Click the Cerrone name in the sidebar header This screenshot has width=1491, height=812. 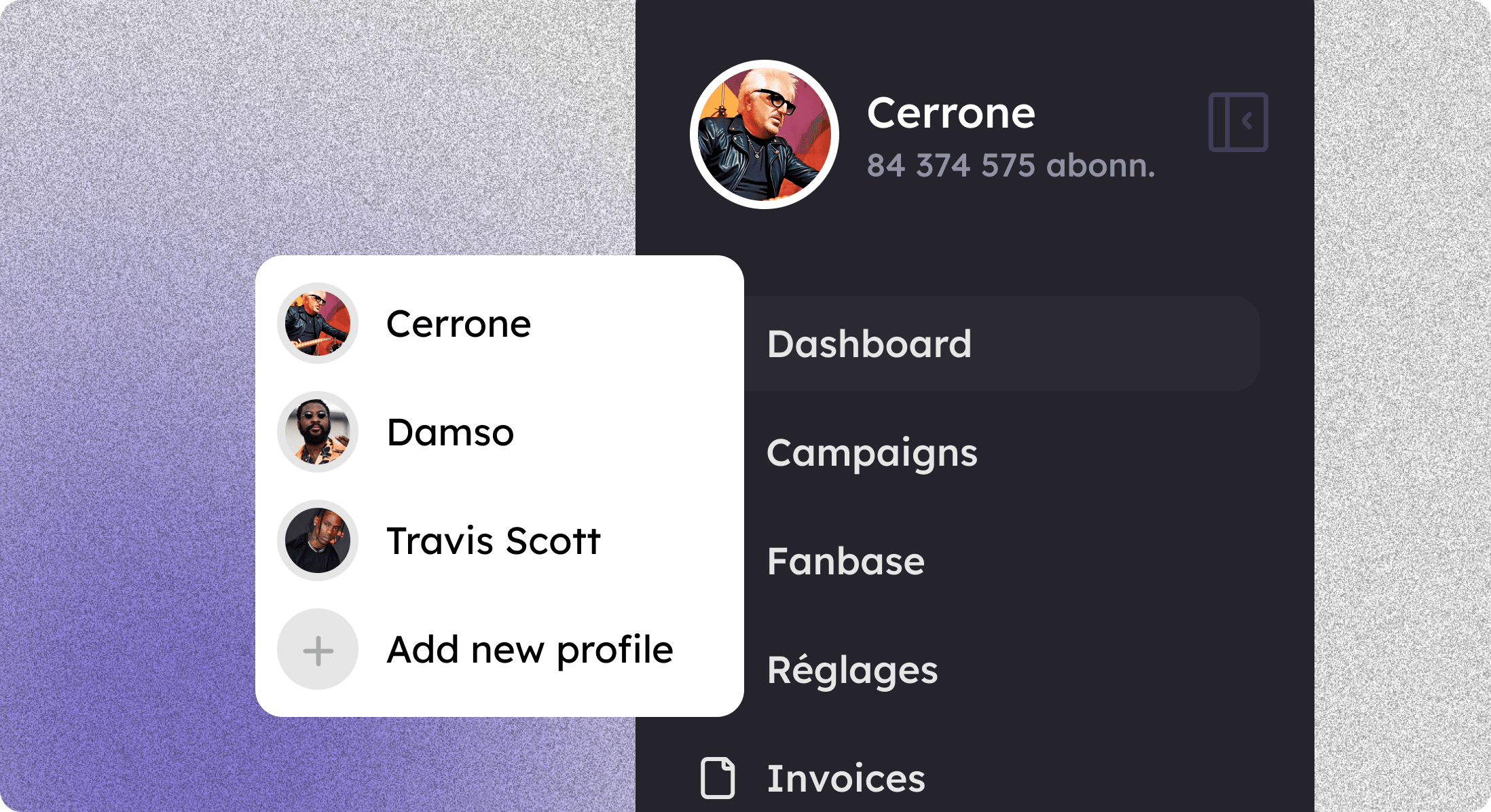(x=951, y=113)
